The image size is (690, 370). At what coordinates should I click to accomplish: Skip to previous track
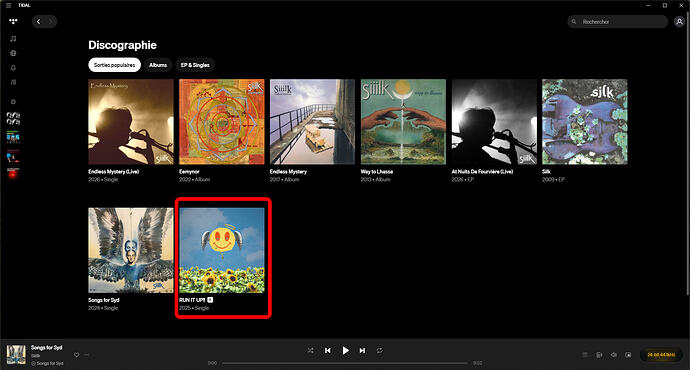point(328,351)
